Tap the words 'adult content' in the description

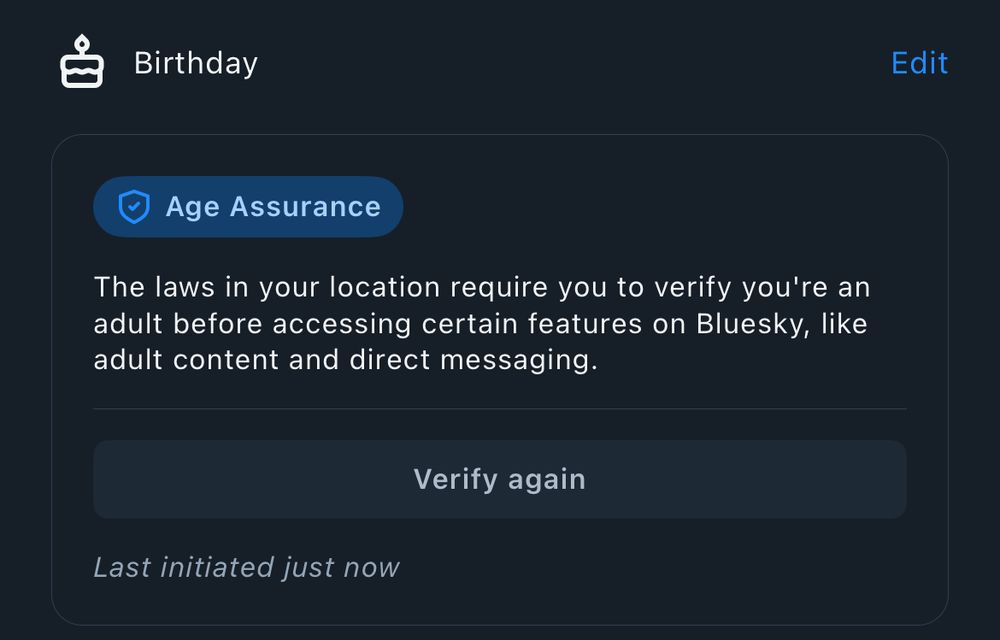pyautogui.click(x=186, y=360)
